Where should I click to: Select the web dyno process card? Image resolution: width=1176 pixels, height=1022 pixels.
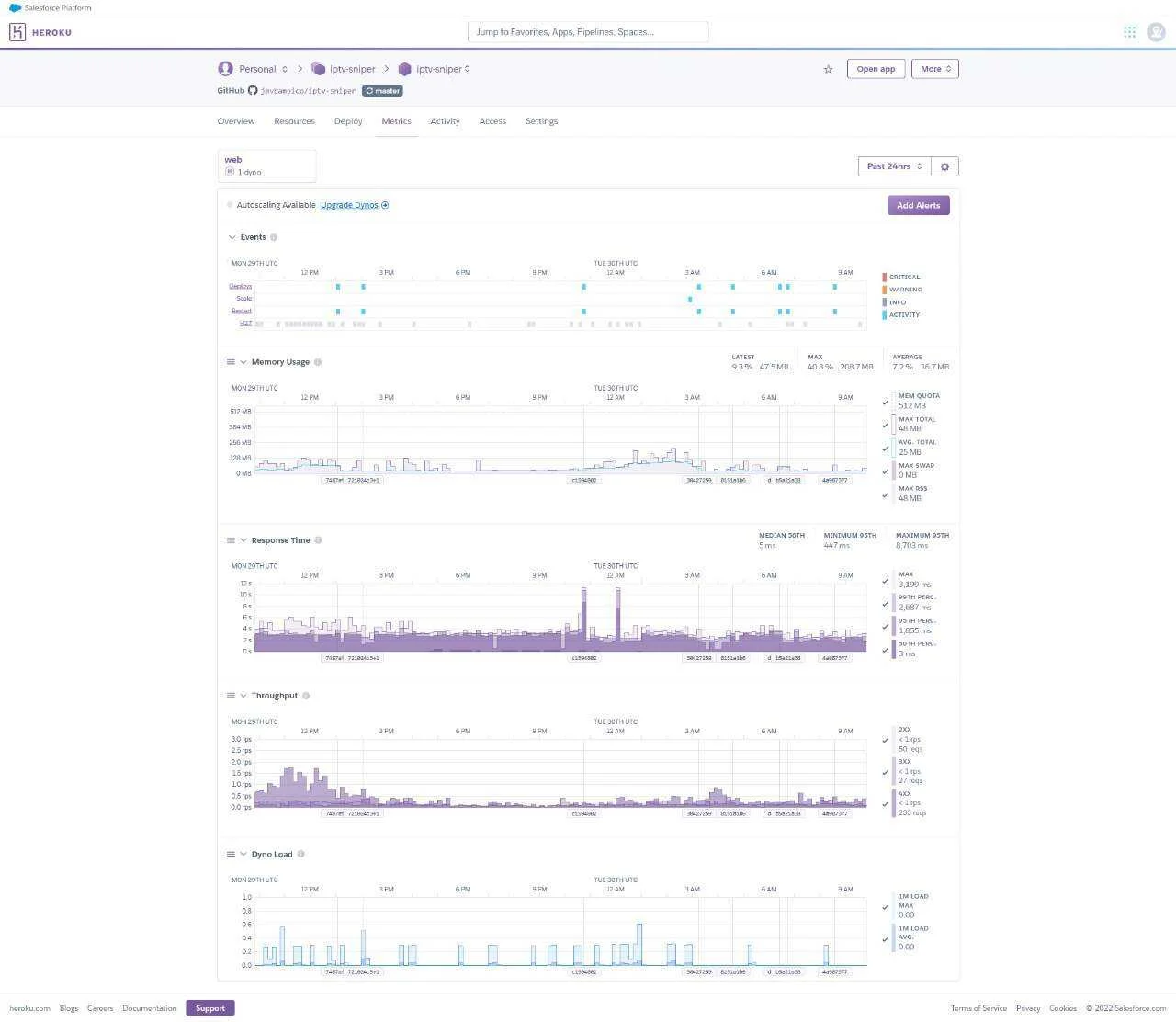pyautogui.click(x=266, y=165)
